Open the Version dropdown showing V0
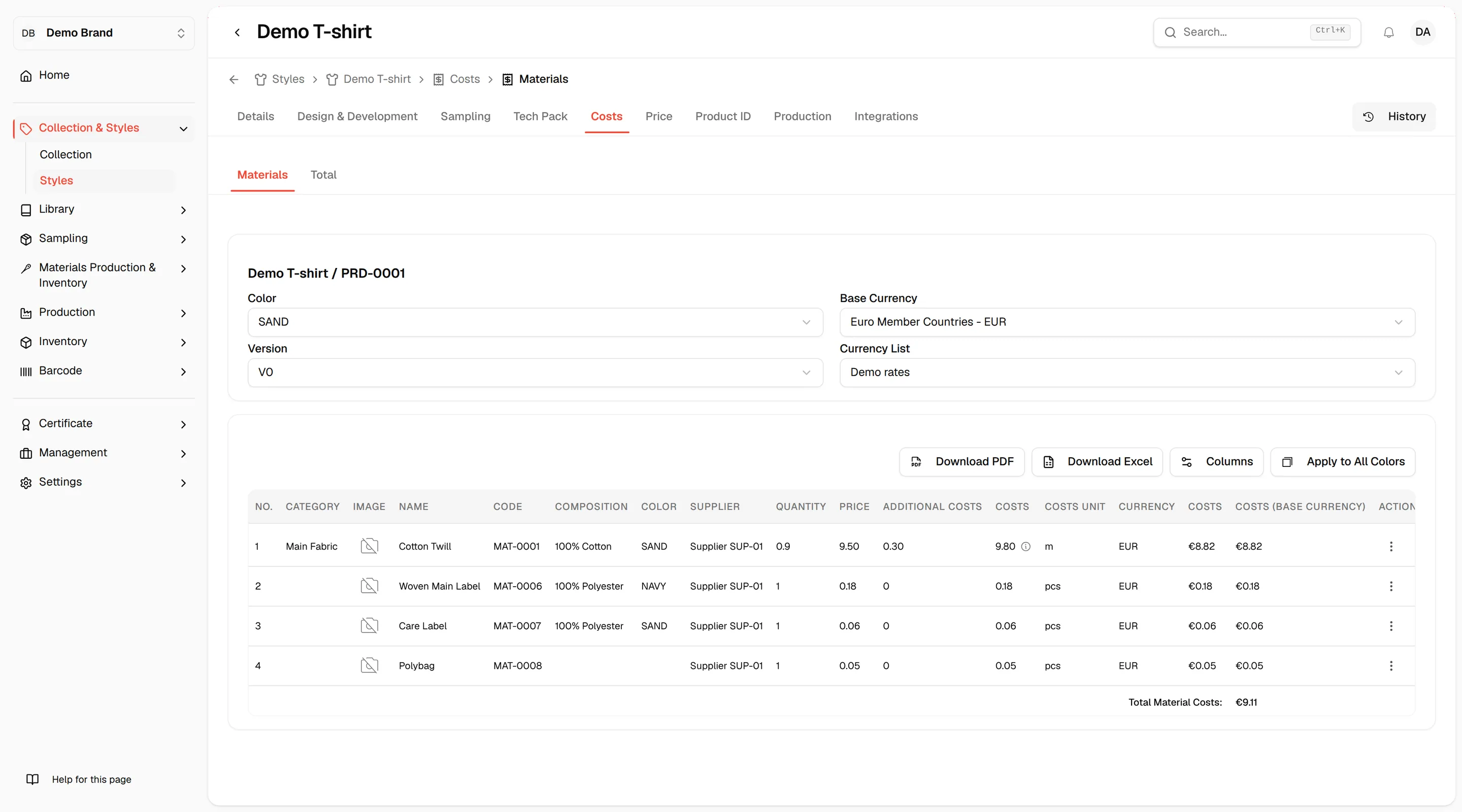 point(535,372)
